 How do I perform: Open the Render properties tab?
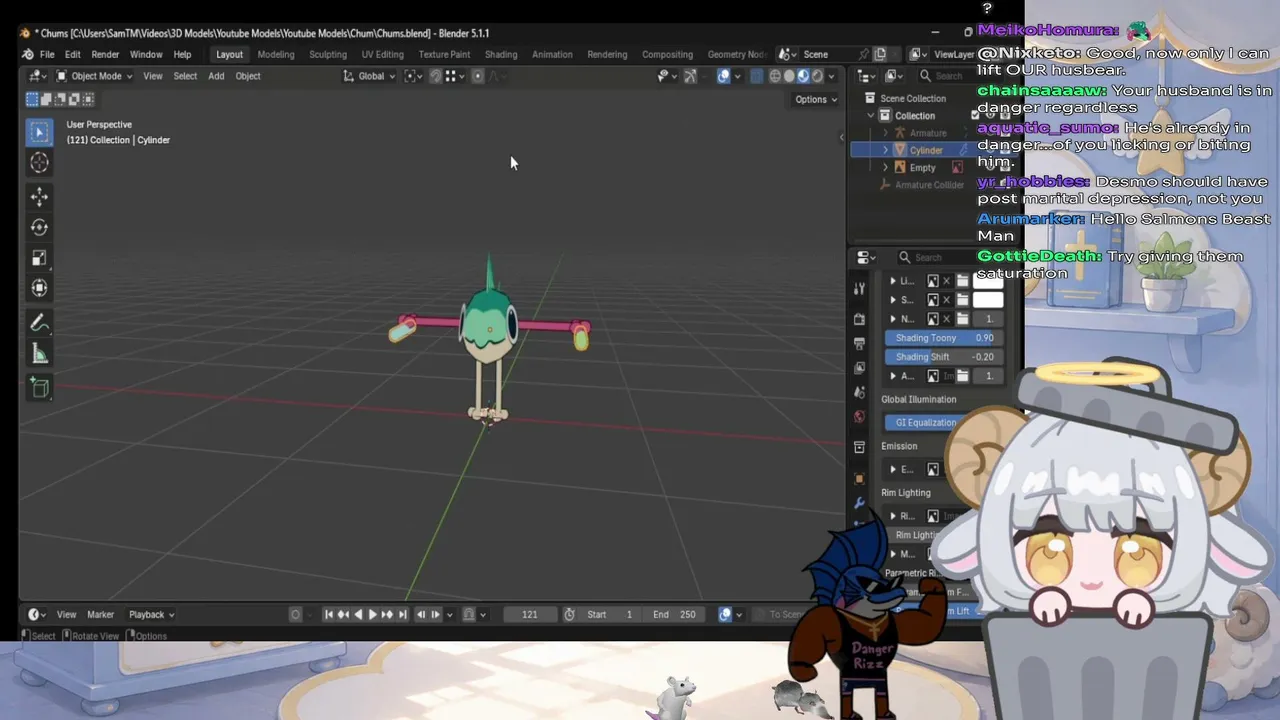coord(859,319)
